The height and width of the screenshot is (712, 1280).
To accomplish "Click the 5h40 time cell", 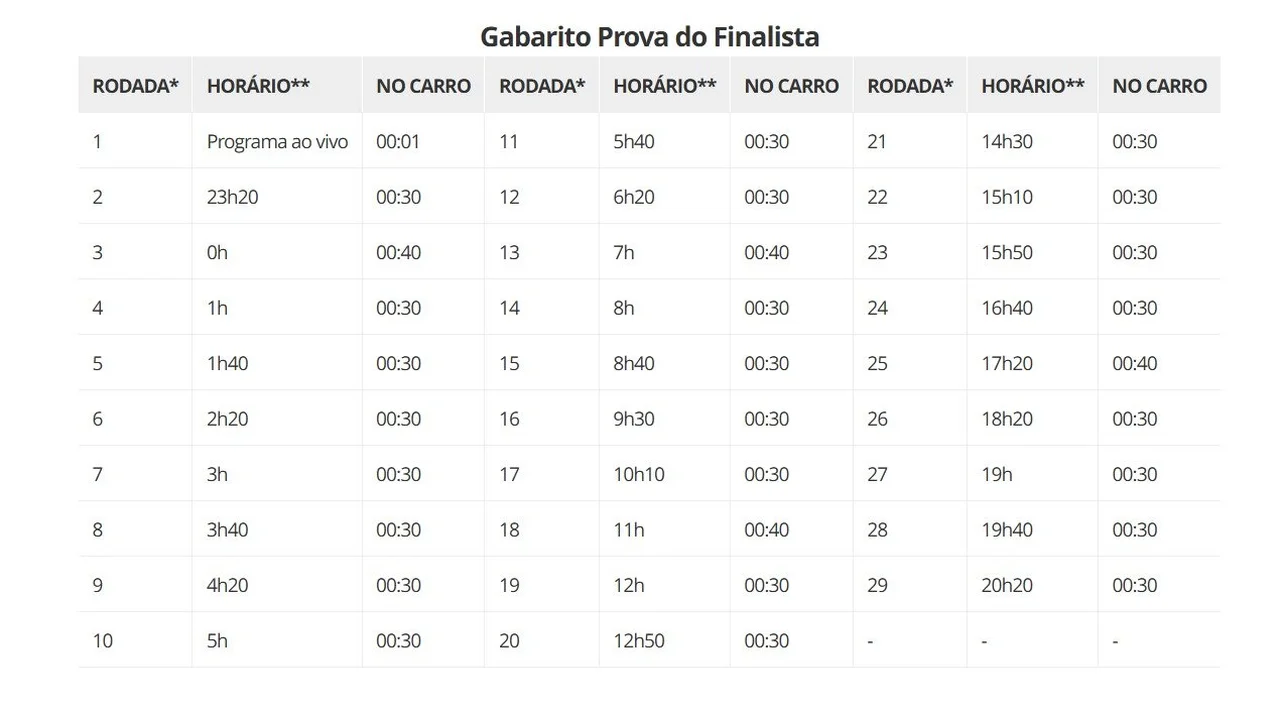I will 634,141.
